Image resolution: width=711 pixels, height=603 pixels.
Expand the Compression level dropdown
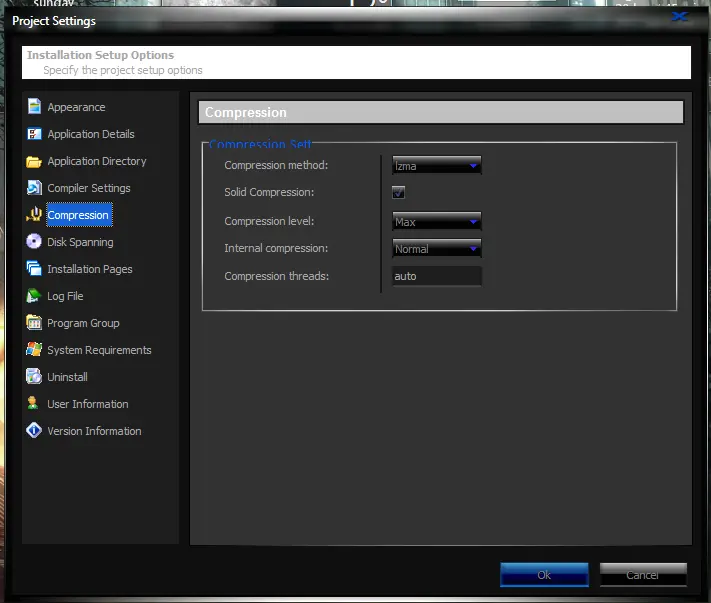coord(436,222)
